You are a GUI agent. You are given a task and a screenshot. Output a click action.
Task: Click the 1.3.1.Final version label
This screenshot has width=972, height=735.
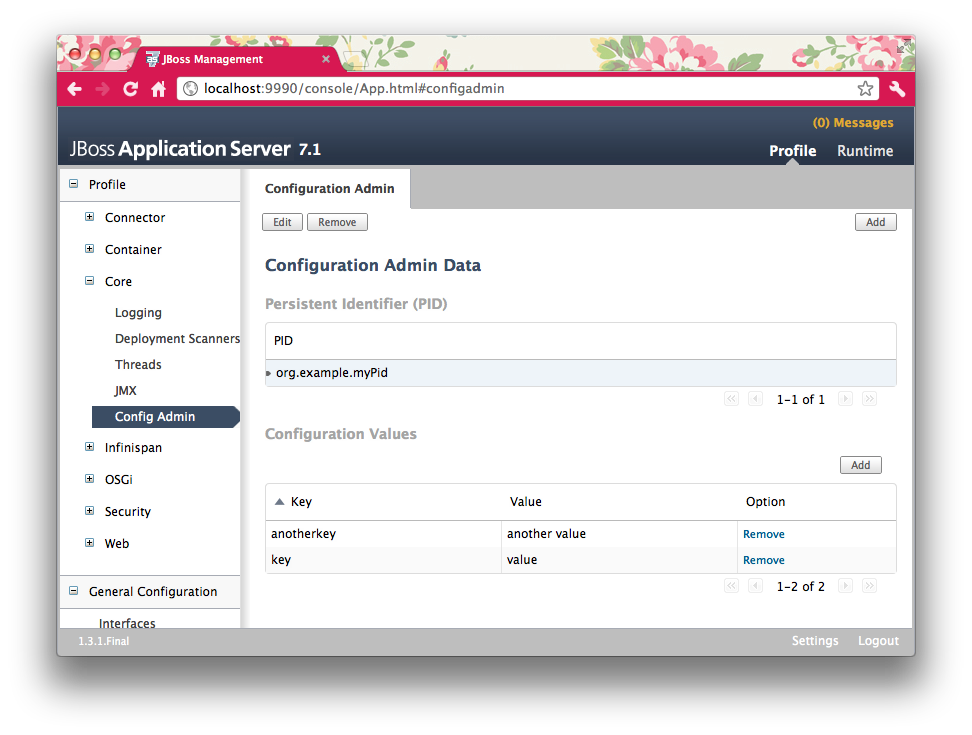[x=104, y=641]
